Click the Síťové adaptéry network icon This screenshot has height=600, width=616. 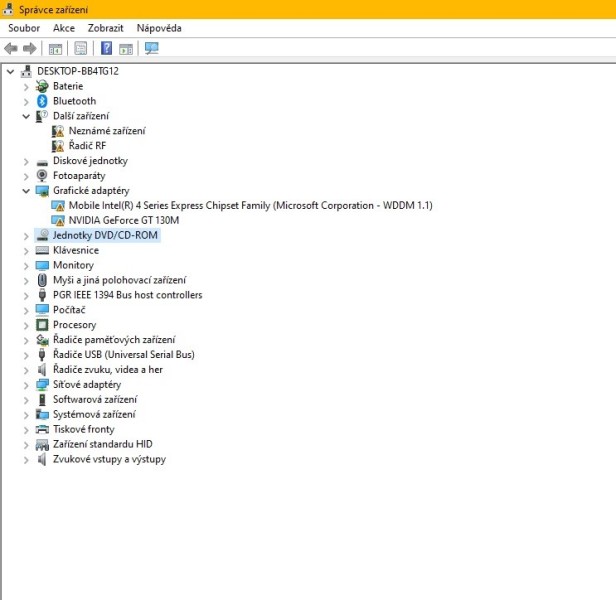(42, 385)
